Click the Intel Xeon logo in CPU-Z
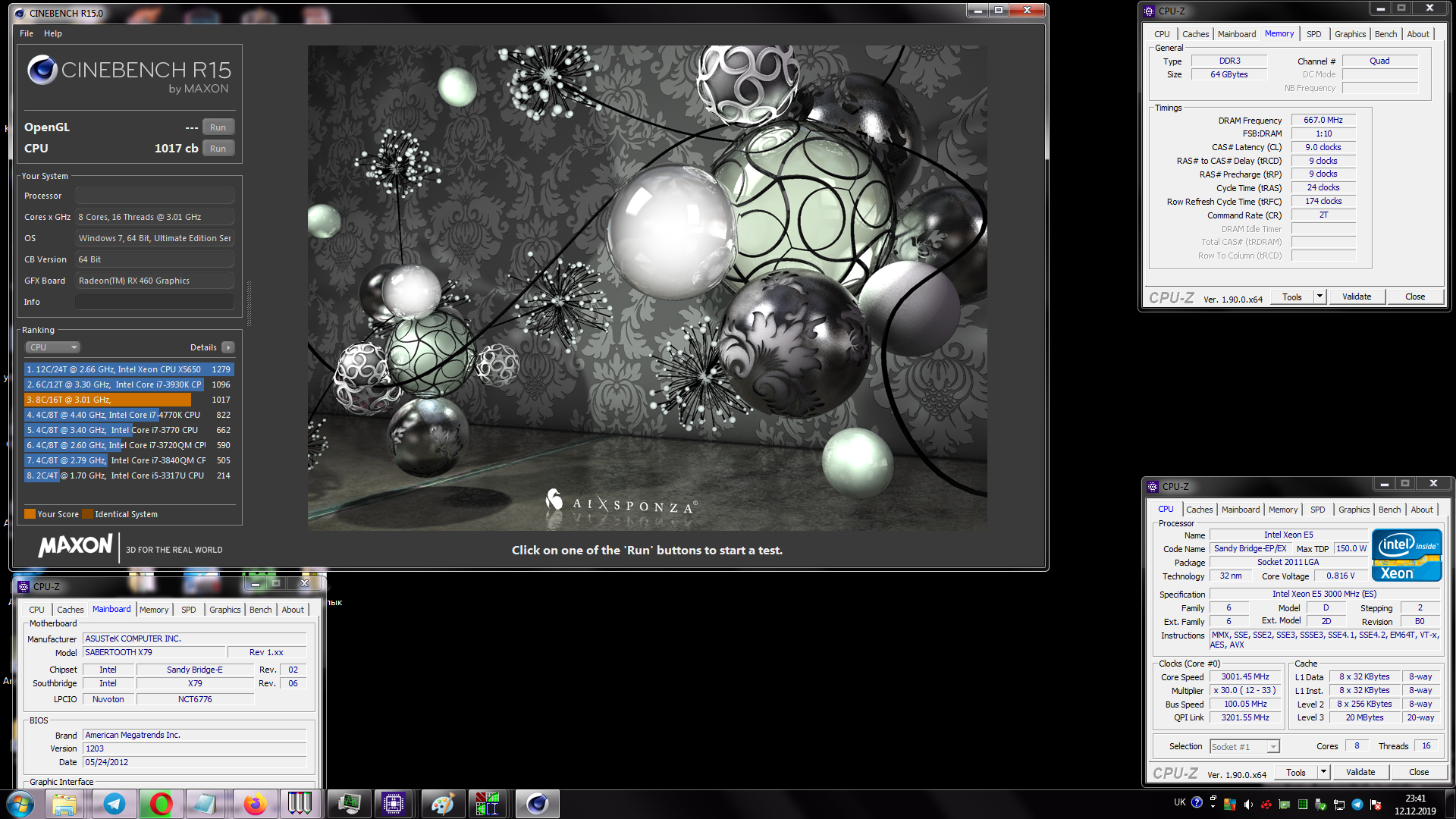 click(1407, 555)
